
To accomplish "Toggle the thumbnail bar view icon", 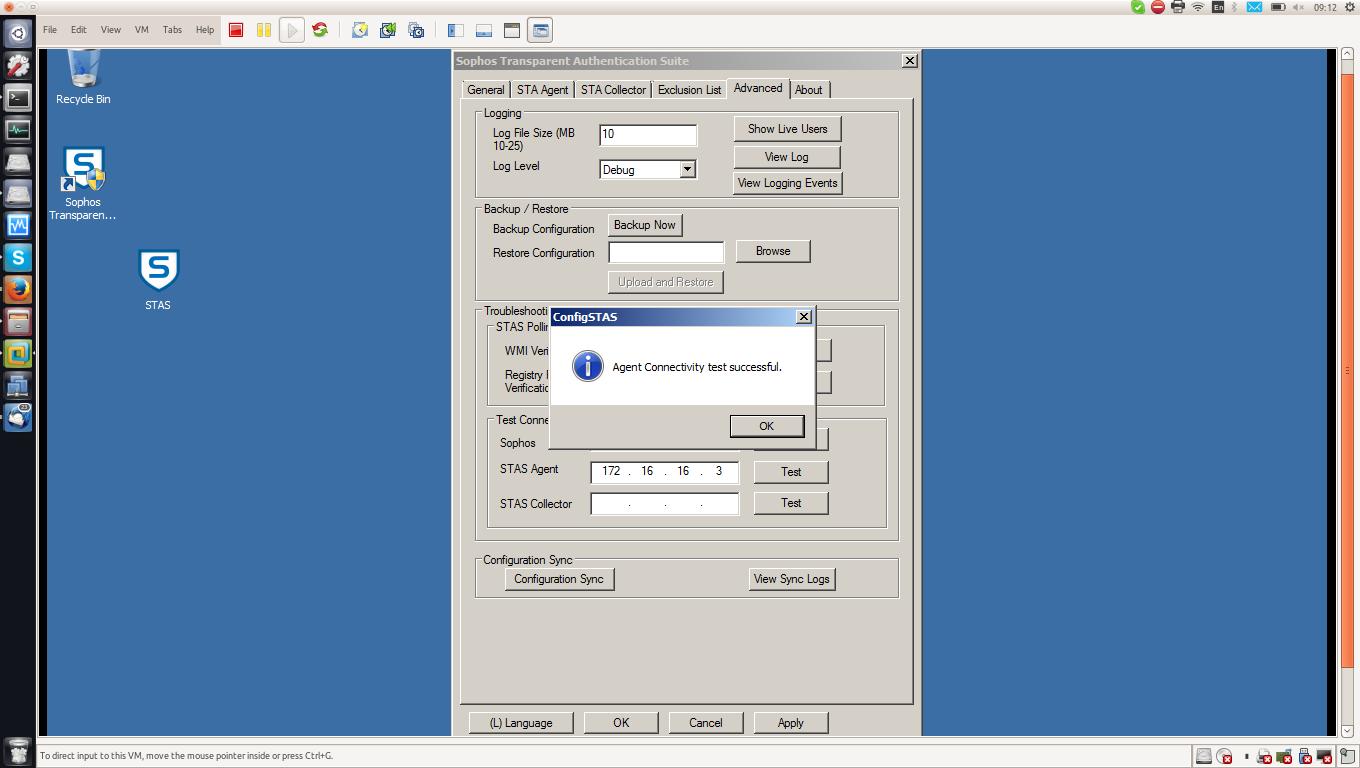I will tap(484, 30).
